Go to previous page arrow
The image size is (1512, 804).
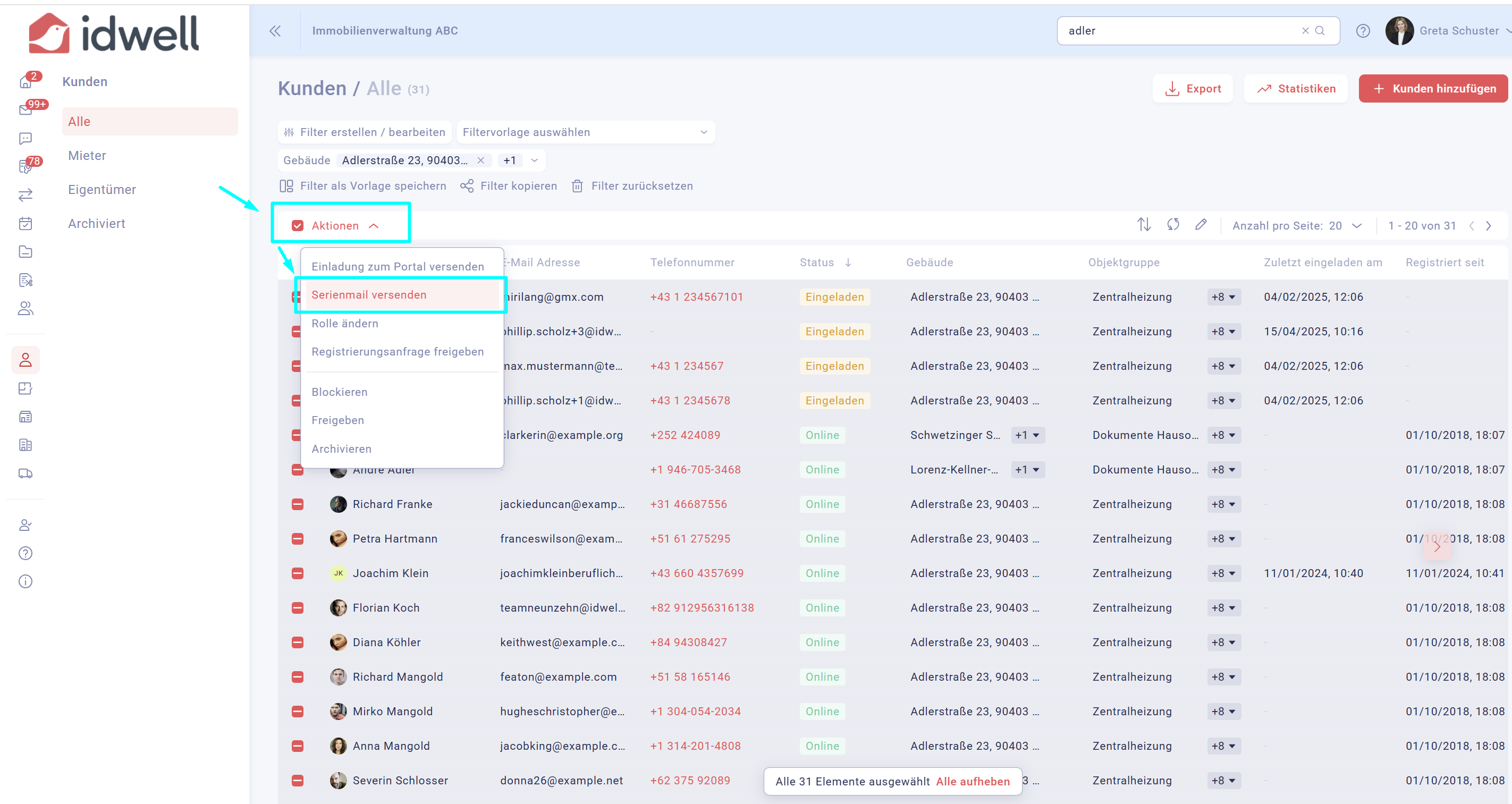point(1472,226)
